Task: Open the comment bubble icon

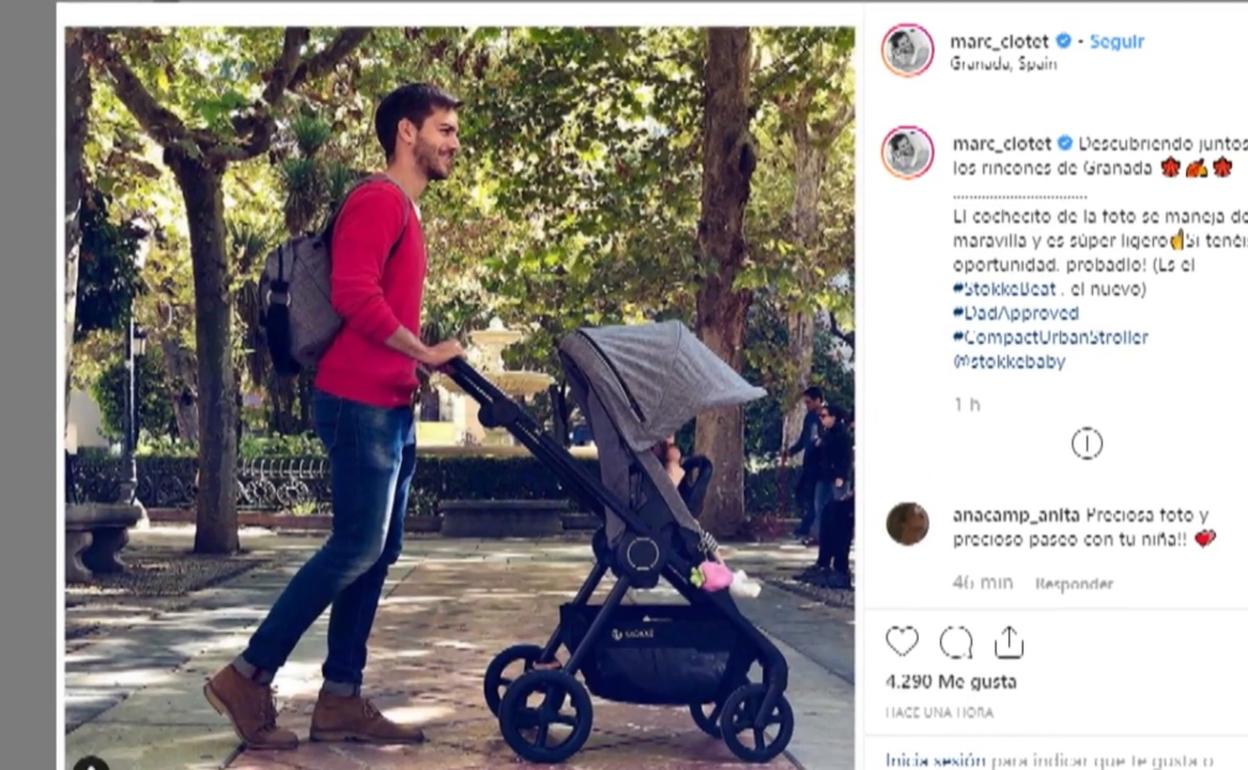Action: pyautogui.click(x=956, y=642)
